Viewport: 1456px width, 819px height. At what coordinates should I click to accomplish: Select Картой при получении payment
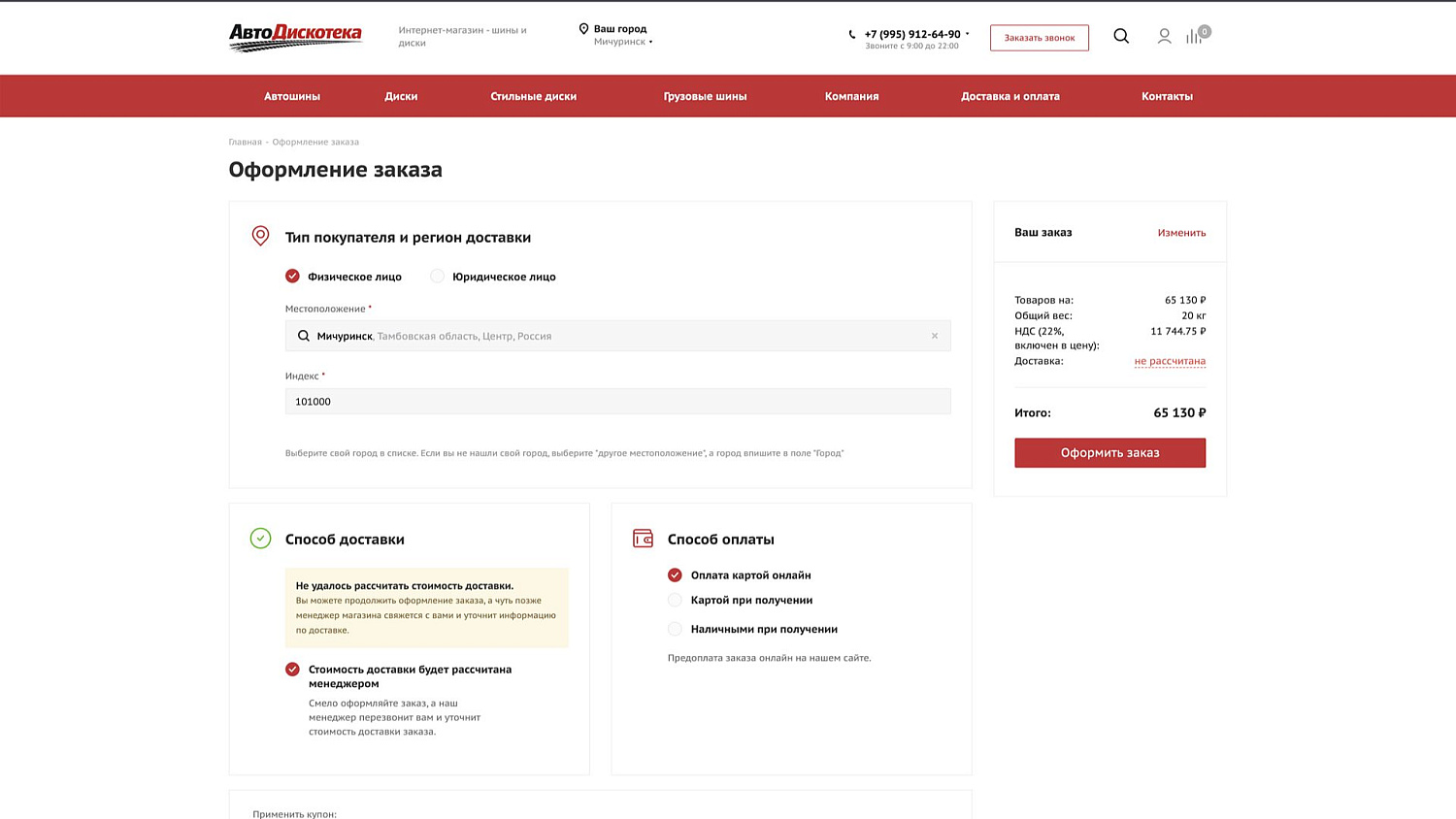[x=675, y=600]
